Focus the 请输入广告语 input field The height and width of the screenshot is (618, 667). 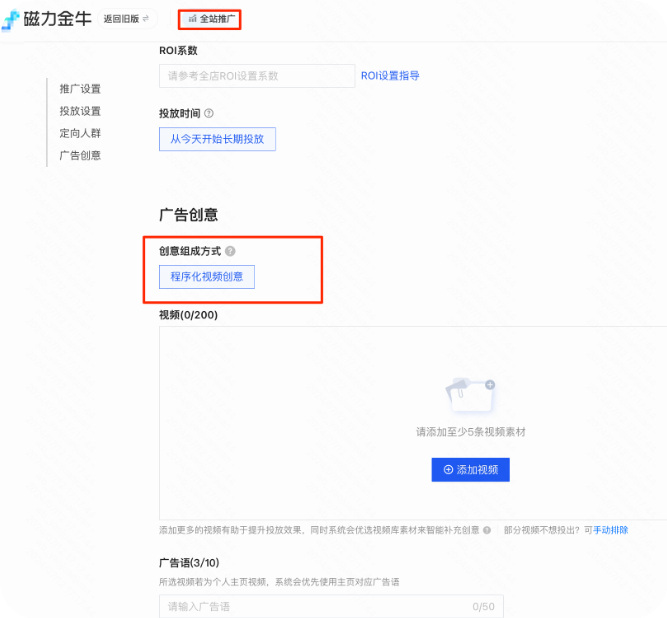[331, 606]
